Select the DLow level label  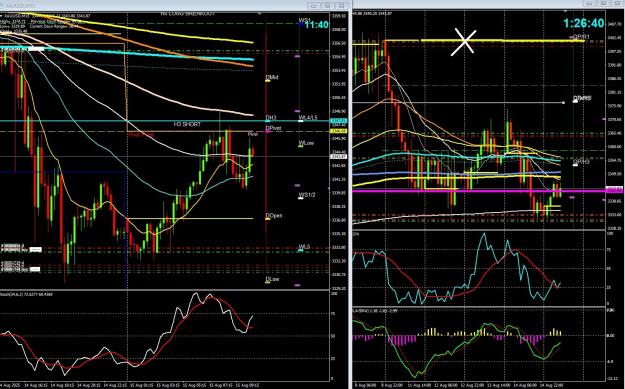point(272,279)
